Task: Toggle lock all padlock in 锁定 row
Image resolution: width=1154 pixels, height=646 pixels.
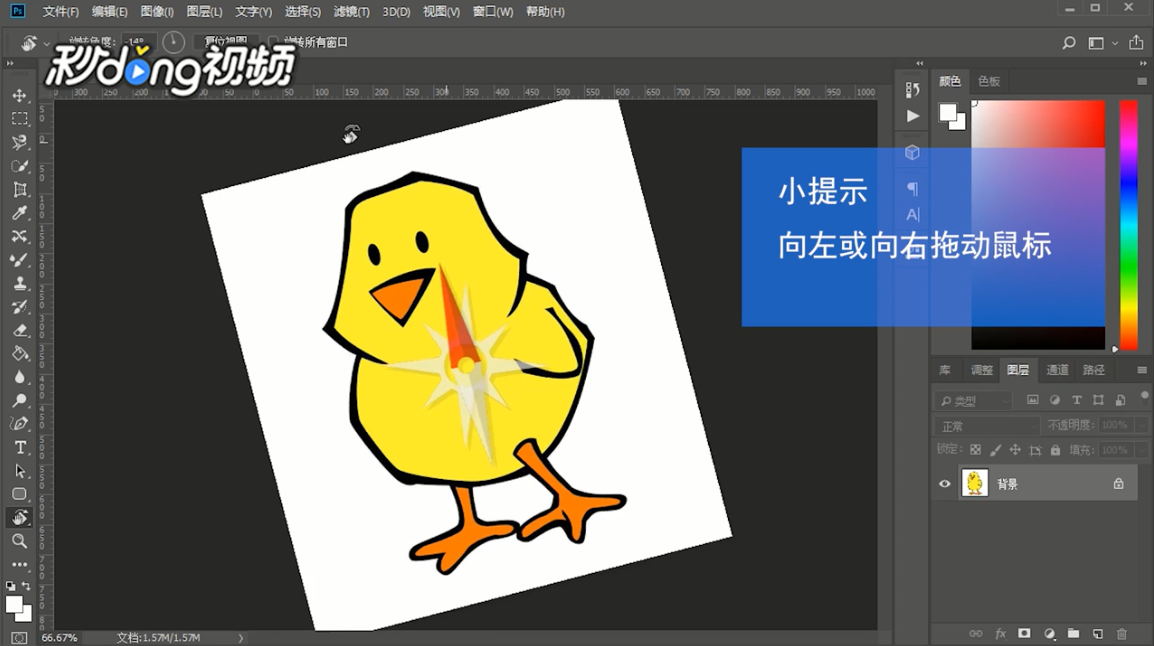Action: [x=1055, y=450]
